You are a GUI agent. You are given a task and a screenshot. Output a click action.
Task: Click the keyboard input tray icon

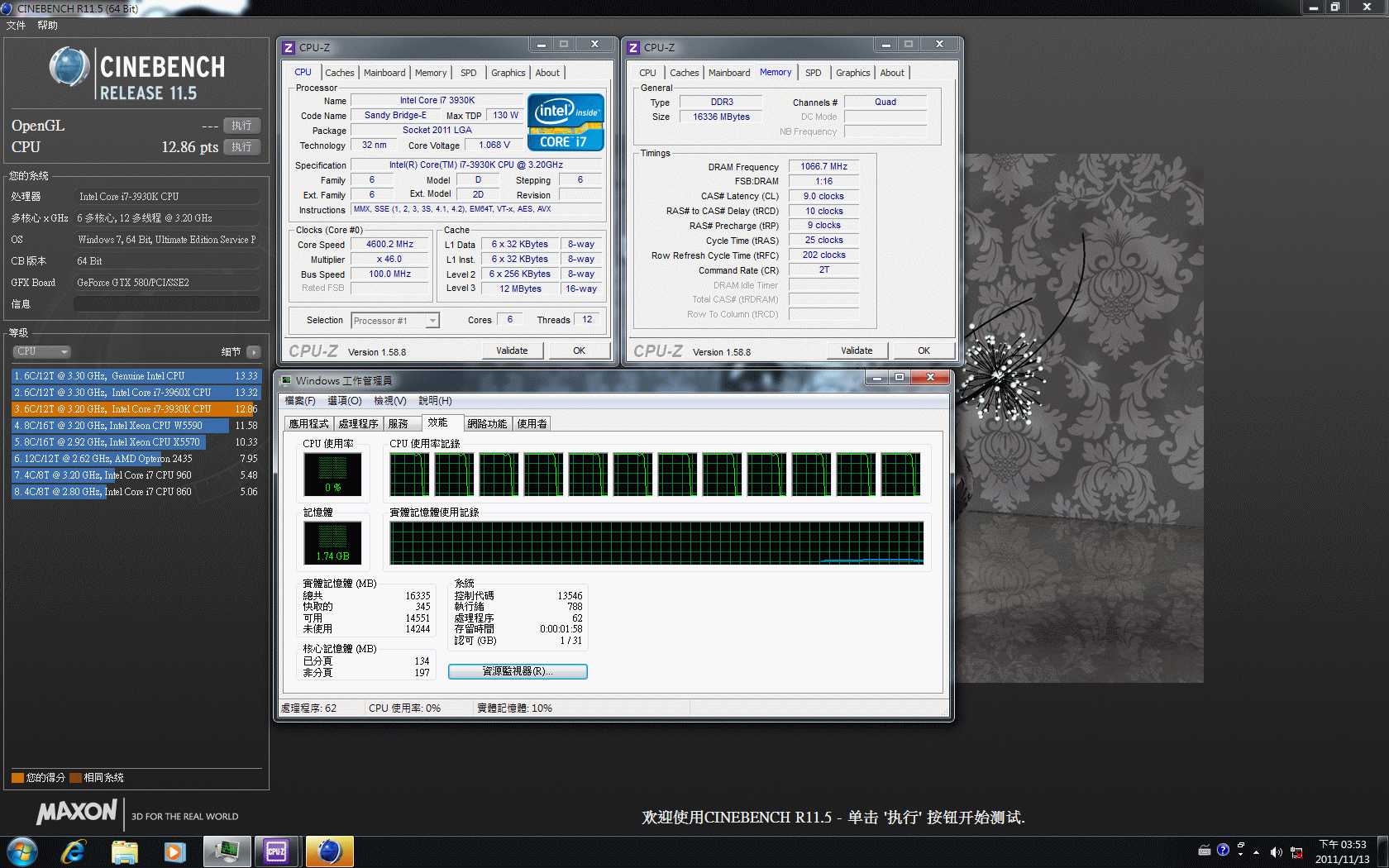tap(1205, 850)
